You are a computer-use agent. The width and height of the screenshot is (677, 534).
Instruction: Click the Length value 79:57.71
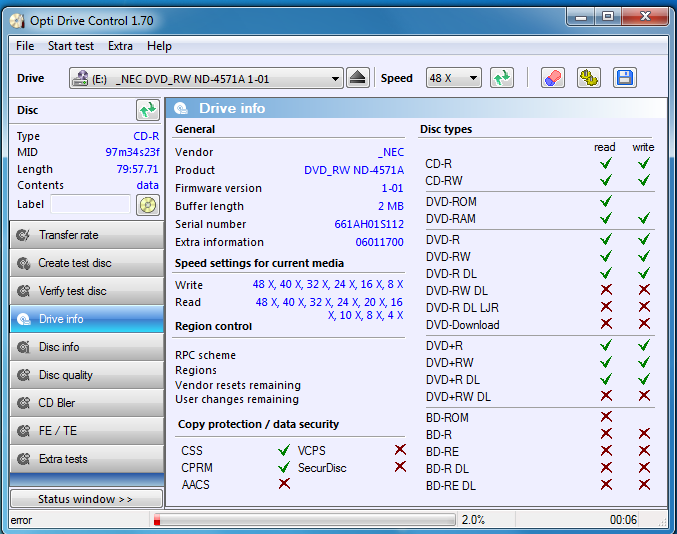(x=137, y=169)
